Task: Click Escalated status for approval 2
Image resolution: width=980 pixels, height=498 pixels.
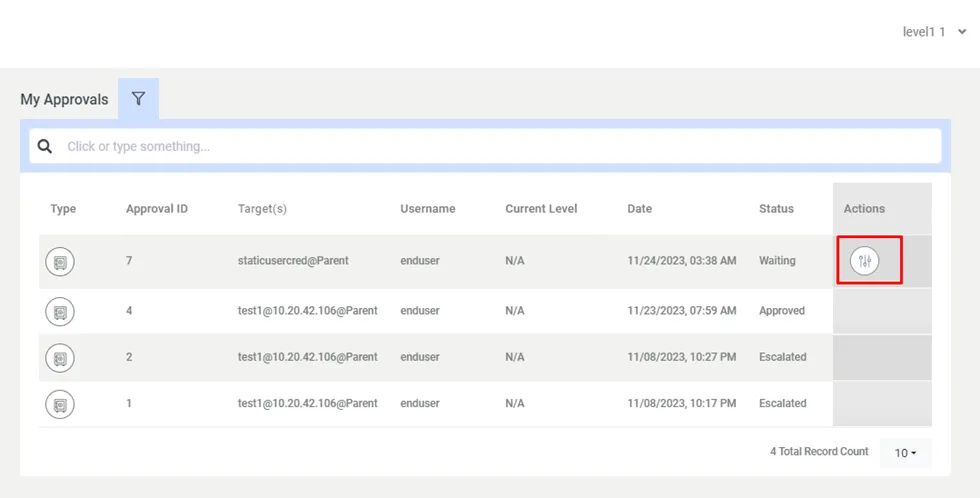Action: [x=782, y=357]
